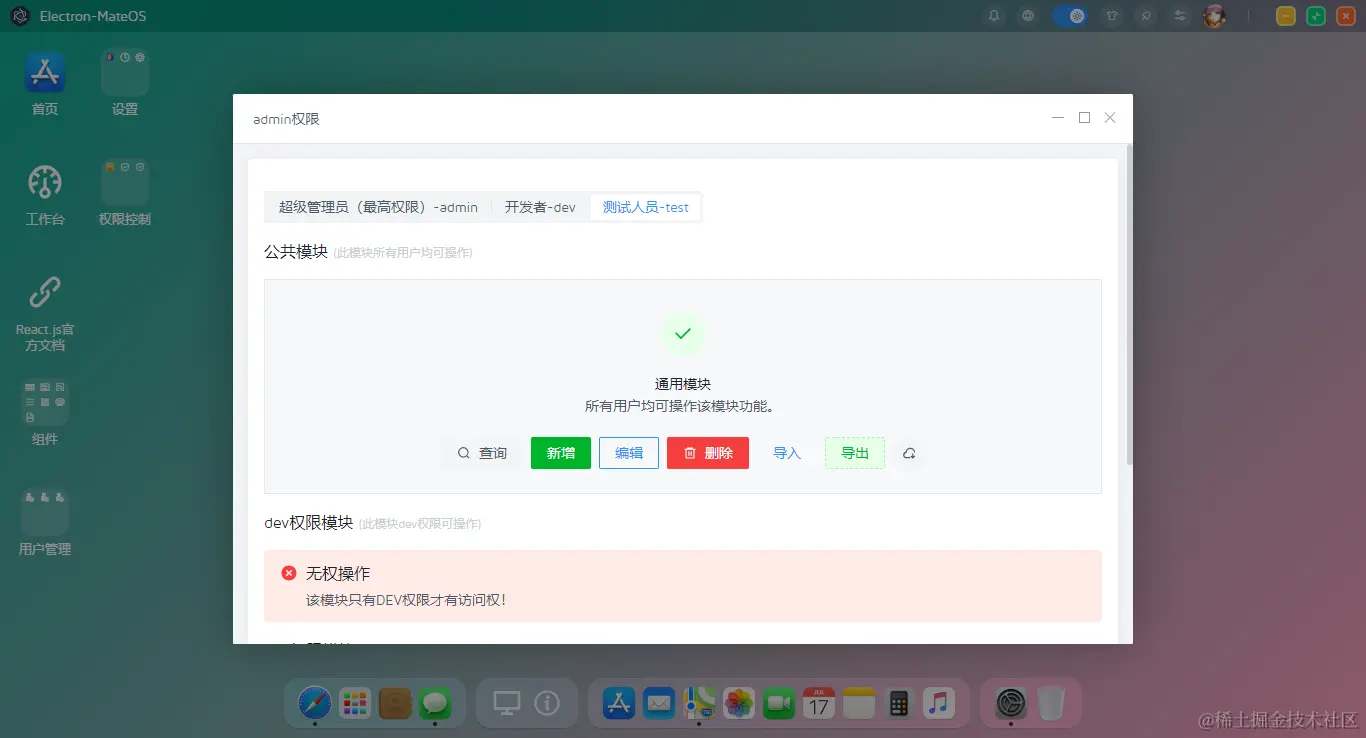Open the skin/theme t-shirt icon in top bar
The height and width of the screenshot is (738, 1366).
click(1112, 15)
